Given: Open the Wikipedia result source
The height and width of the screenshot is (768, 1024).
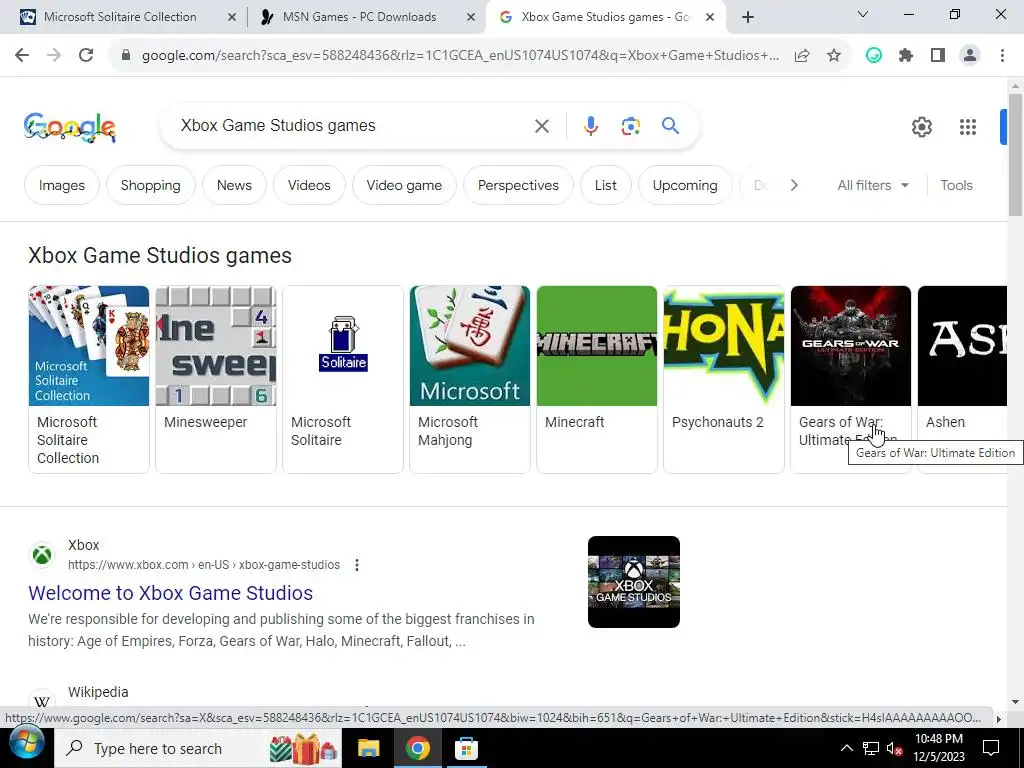Looking at the screenshot, I should 98,692.
